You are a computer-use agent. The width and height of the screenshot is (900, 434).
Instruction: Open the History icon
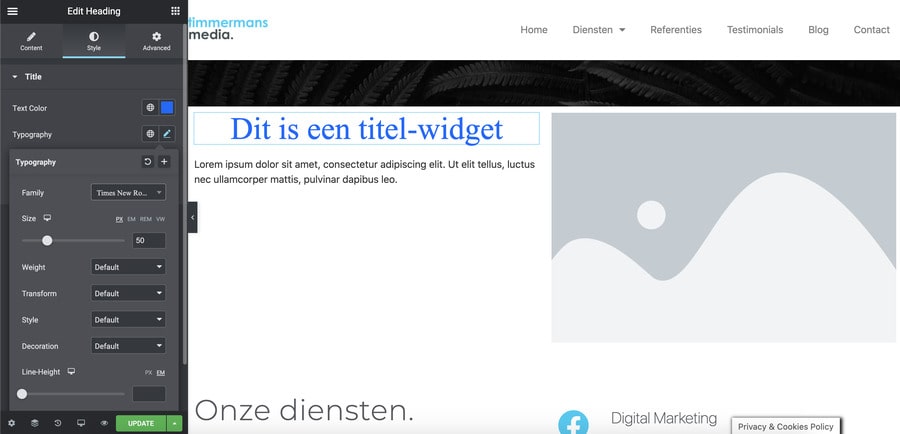click(x=58, y=423)
